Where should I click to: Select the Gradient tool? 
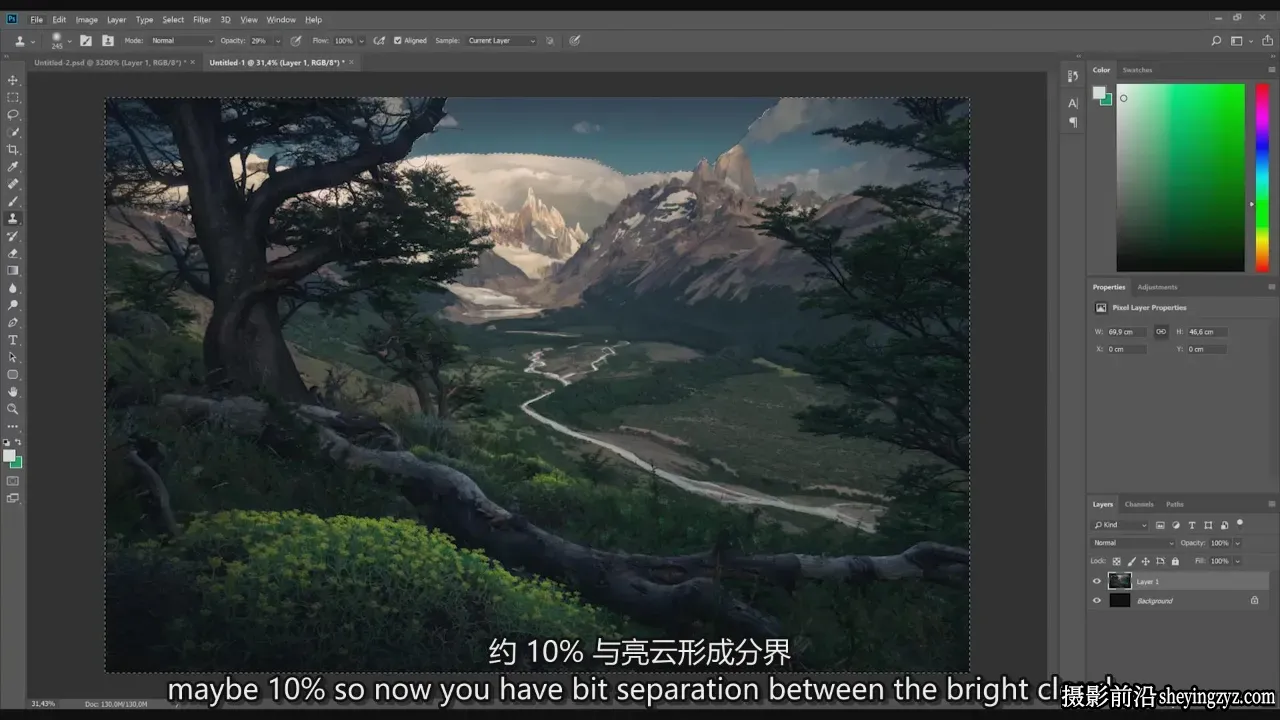coord(13,270)
